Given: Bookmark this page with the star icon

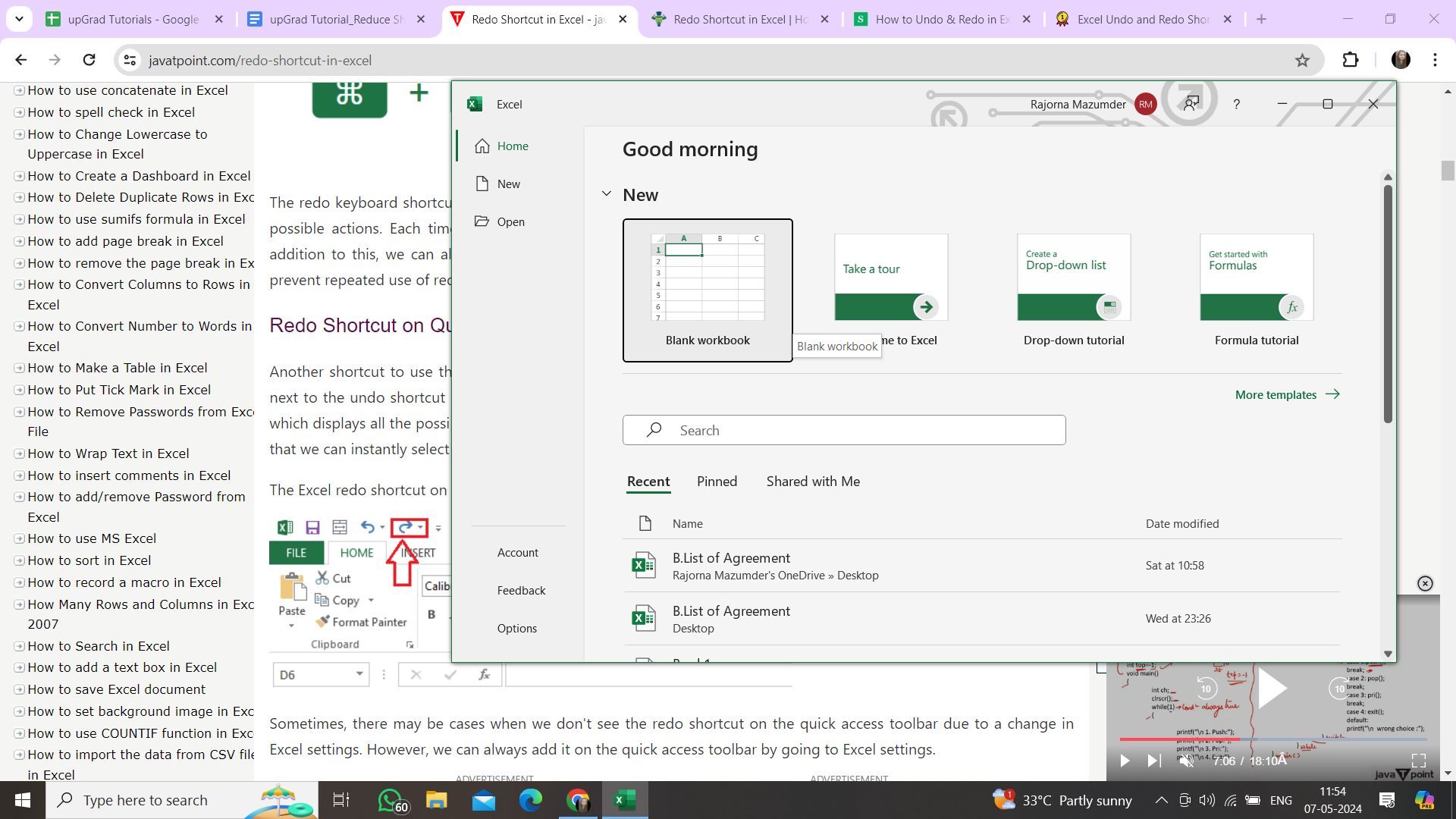Looking at the screenshot, I should (1302, 60).
